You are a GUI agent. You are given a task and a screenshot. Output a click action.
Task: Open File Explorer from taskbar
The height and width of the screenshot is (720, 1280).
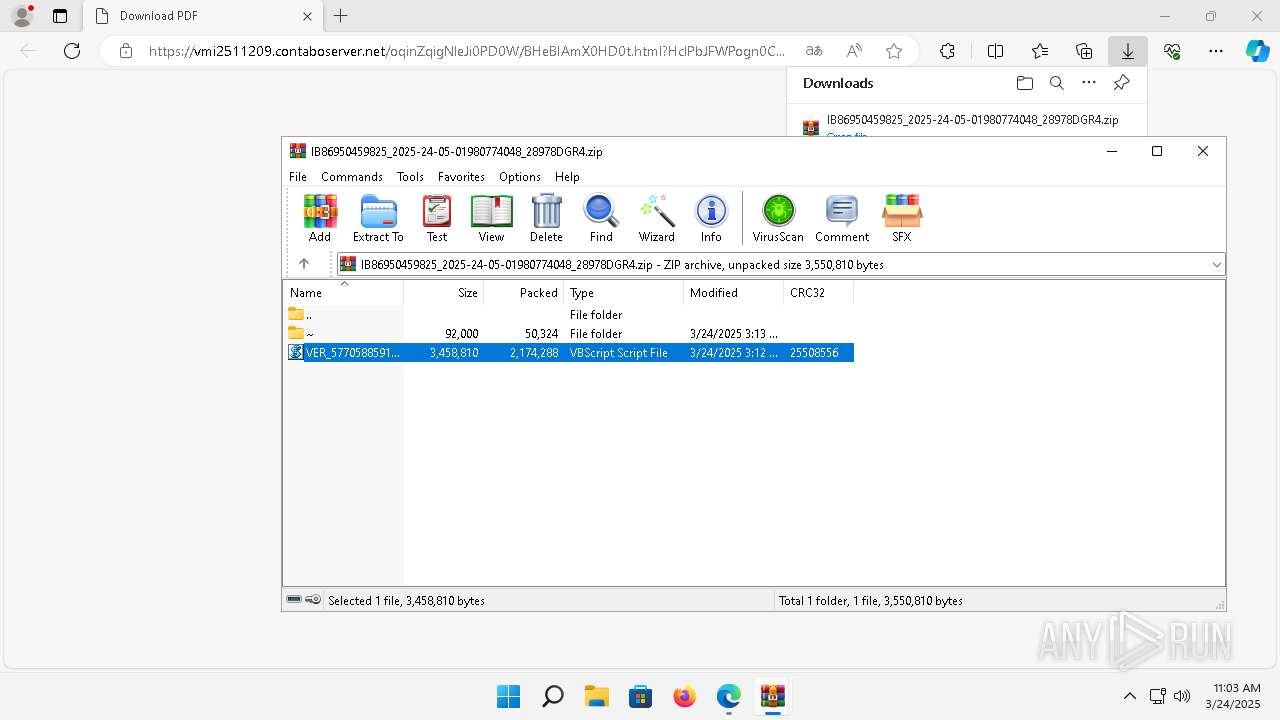pos(596,696)
